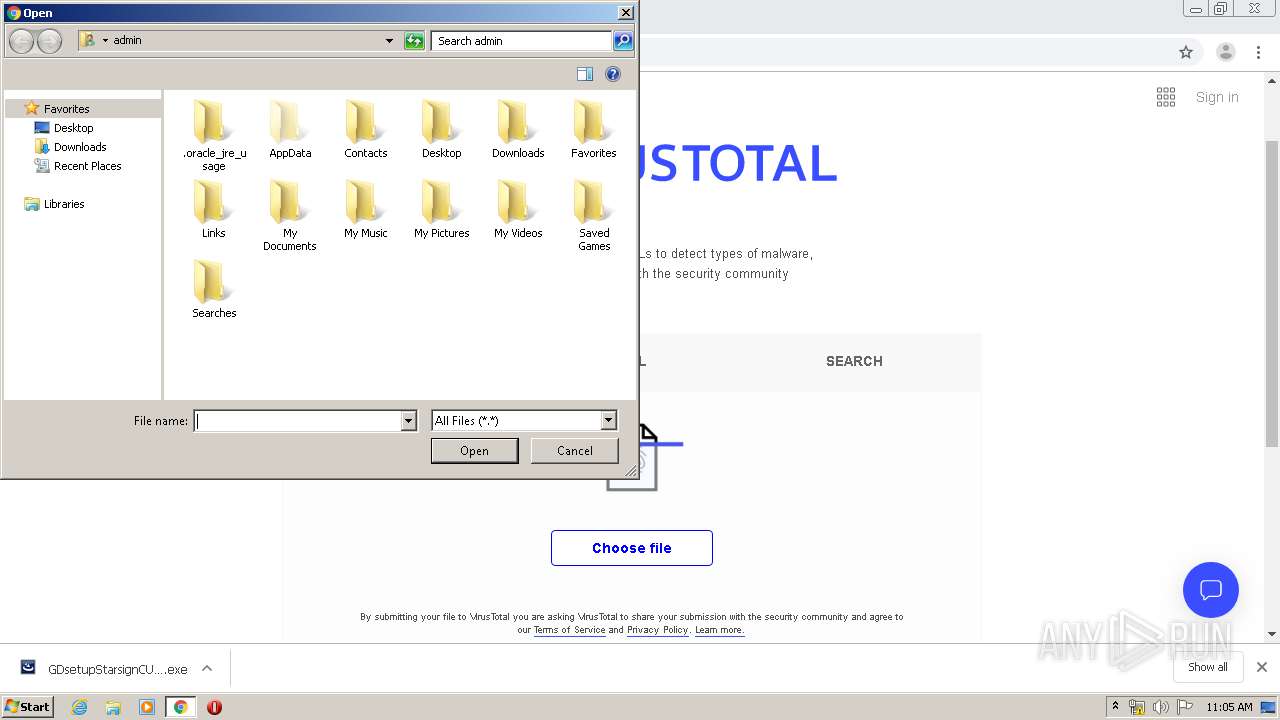Click the Windows Start button
The height and width of the screenshot is (720, 1280).
point(28,707)
